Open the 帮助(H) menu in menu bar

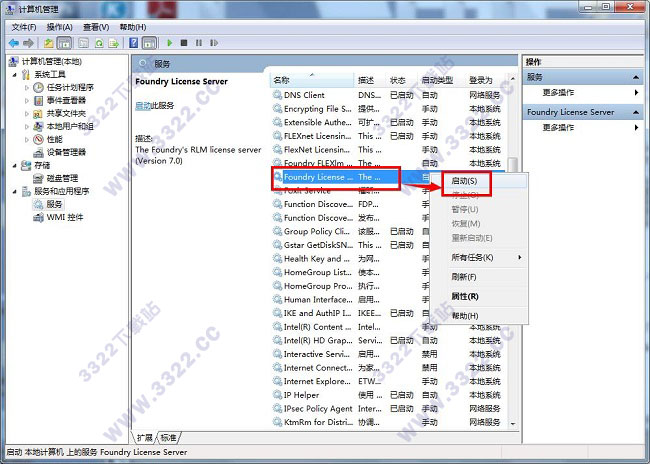pyautogui.click(x=133, y=27)
